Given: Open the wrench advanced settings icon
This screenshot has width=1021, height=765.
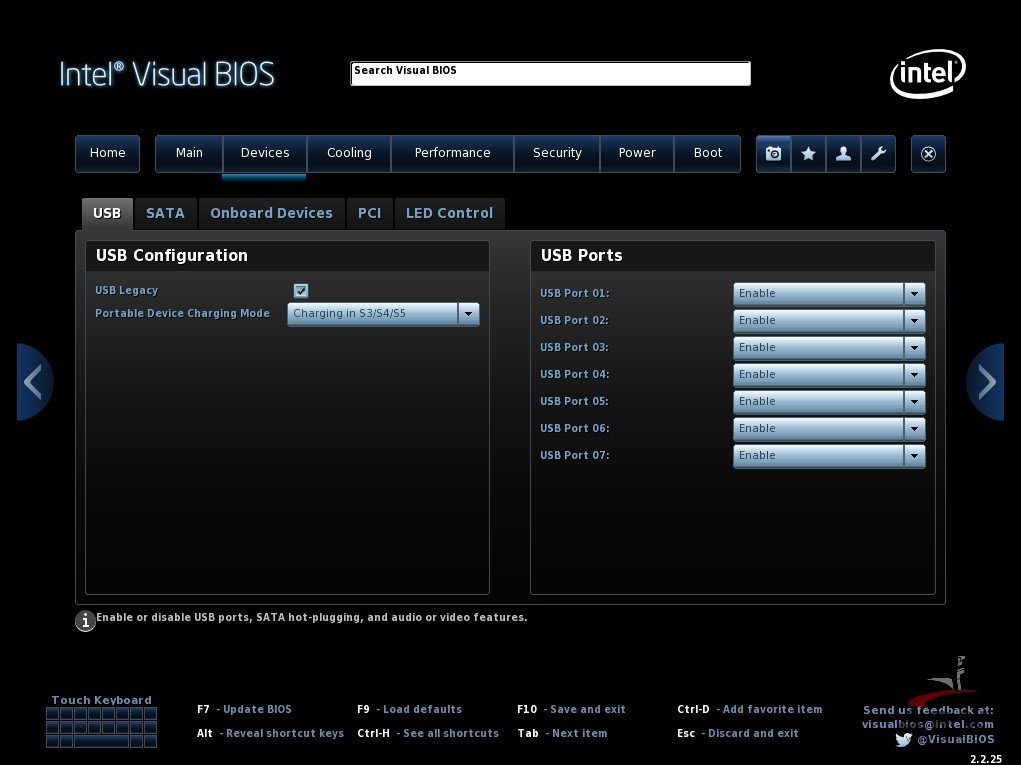Looking at the screenshot, I should [878, 154].
